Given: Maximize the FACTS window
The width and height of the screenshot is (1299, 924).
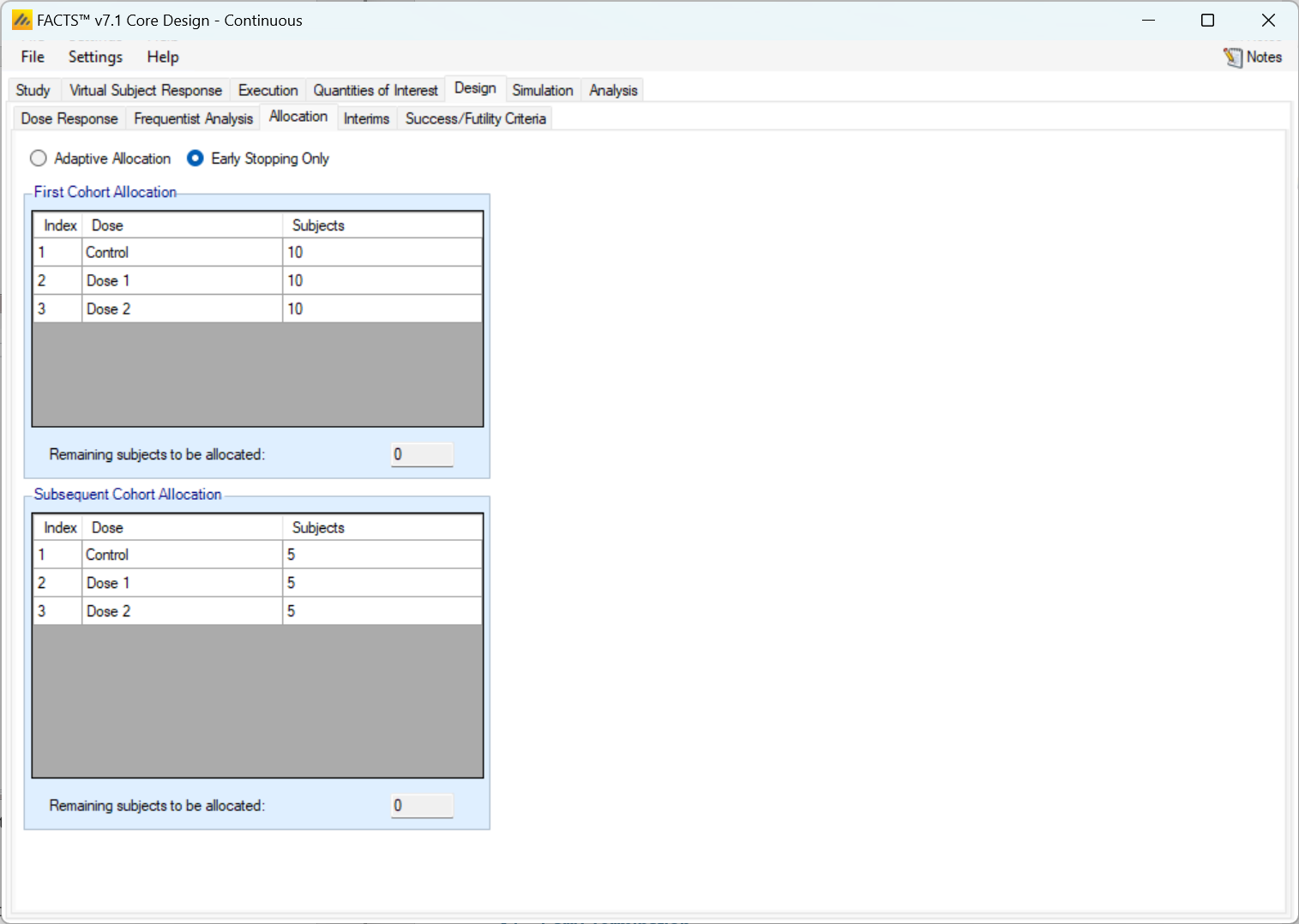Looking at the screenshot, I should 1207,21.
